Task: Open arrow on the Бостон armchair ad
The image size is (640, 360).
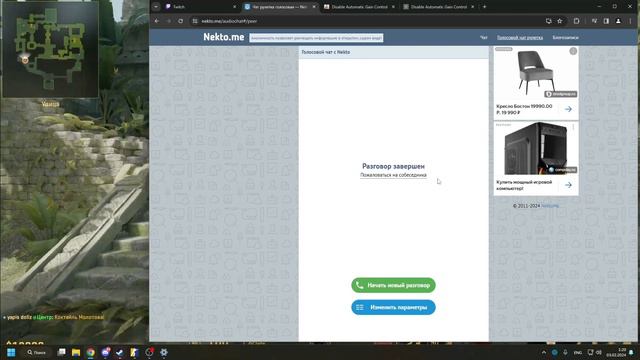Action: click(x=568, y=109)
